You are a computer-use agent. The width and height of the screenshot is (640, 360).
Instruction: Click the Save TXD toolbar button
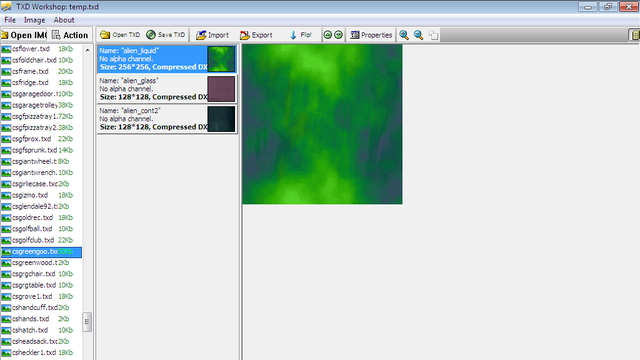[166, 35]
